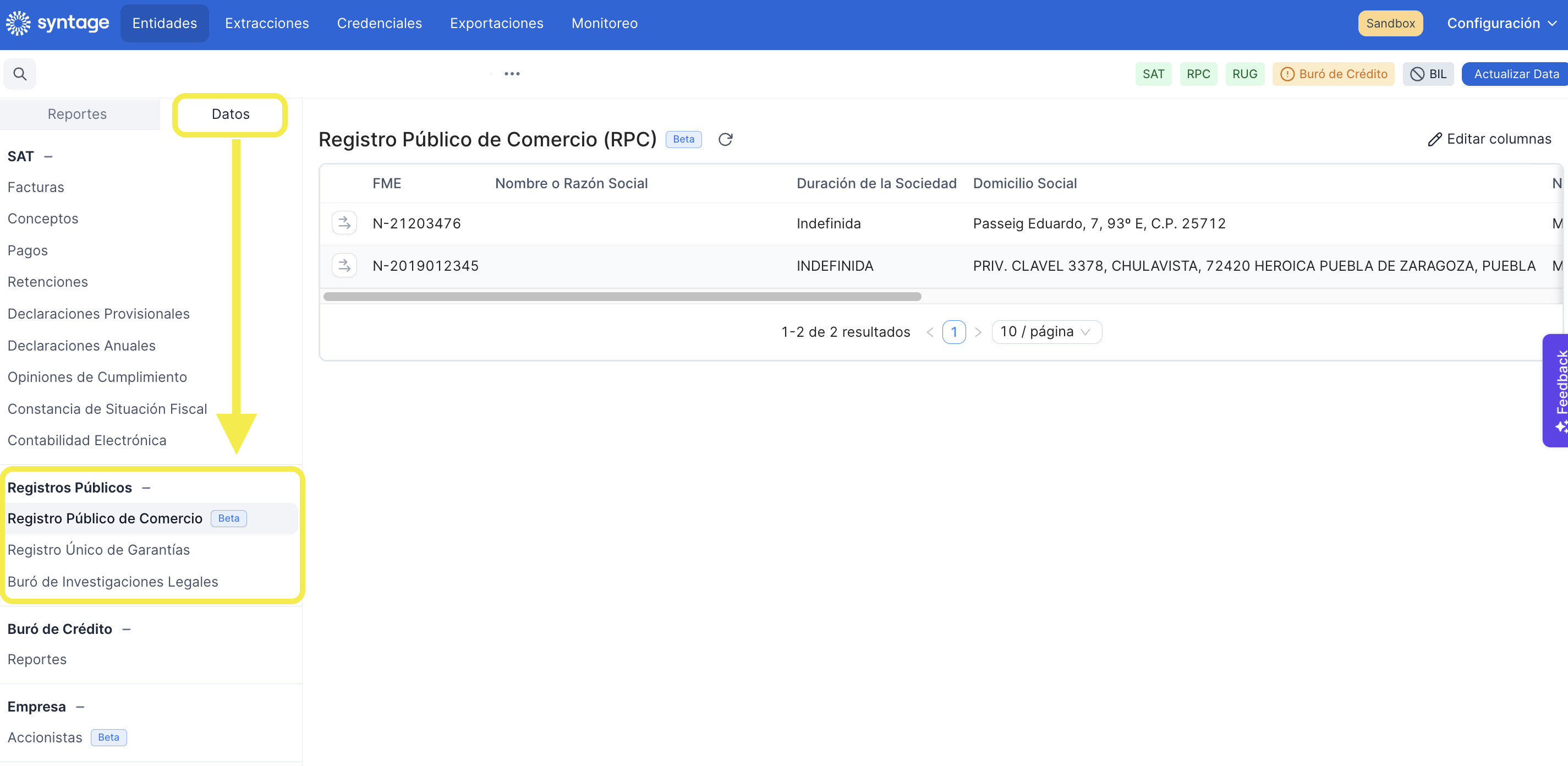
Task: Click the Syntage logo
Action: pos(57,23)
